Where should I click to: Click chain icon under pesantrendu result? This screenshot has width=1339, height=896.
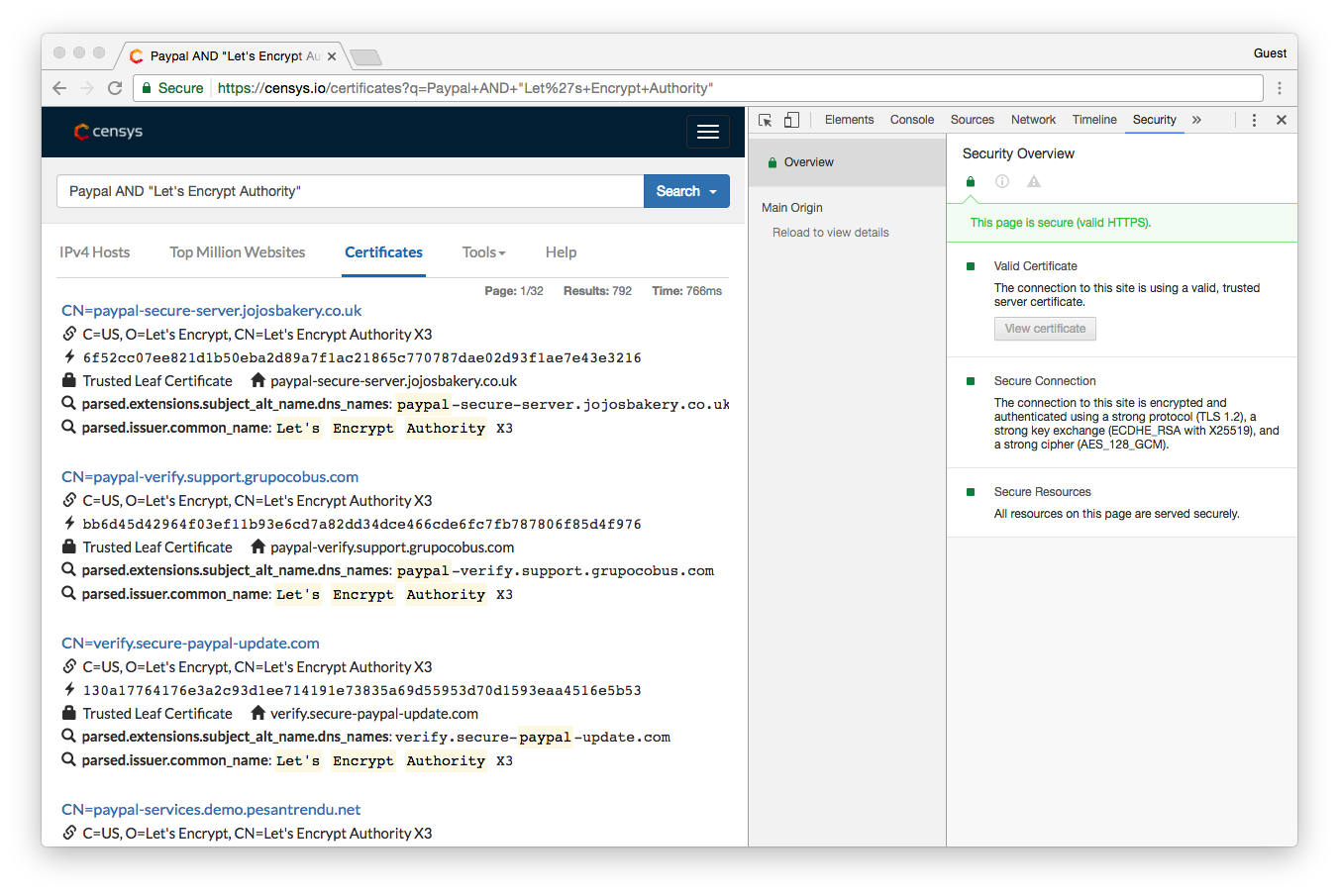coord(69,833)
